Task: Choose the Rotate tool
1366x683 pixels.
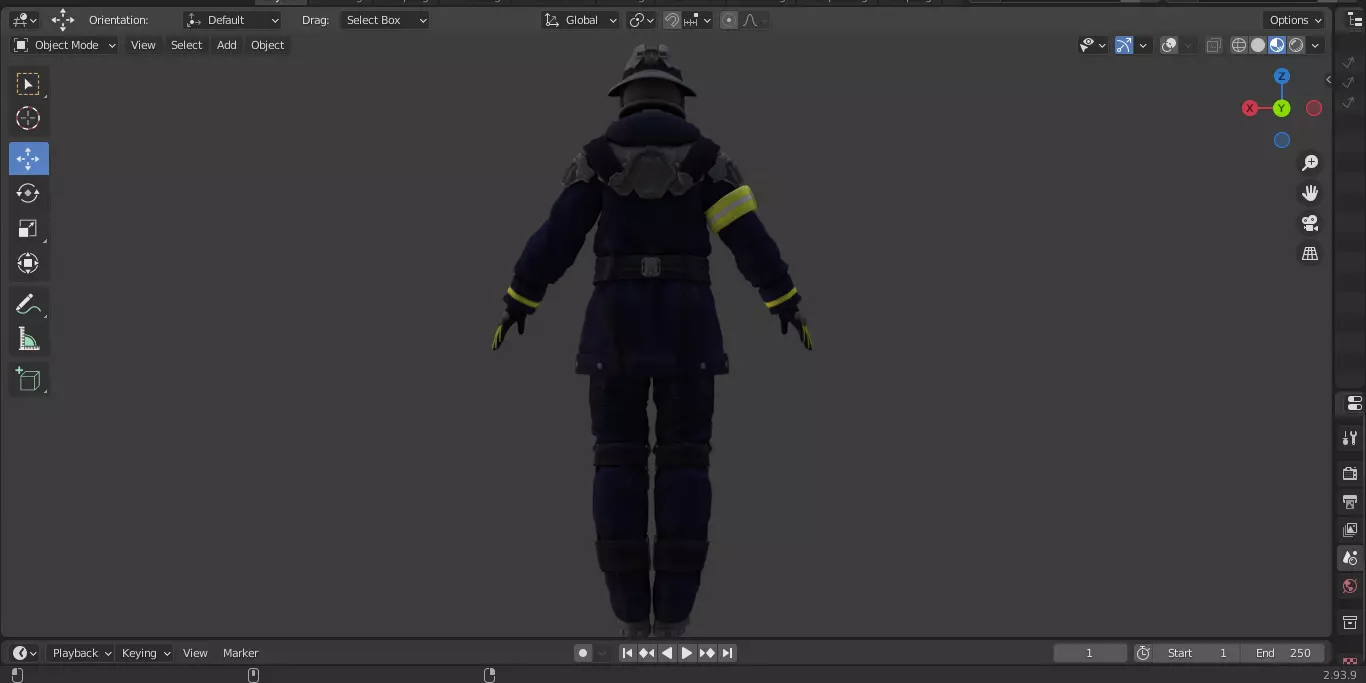Action: coord(28,193)
